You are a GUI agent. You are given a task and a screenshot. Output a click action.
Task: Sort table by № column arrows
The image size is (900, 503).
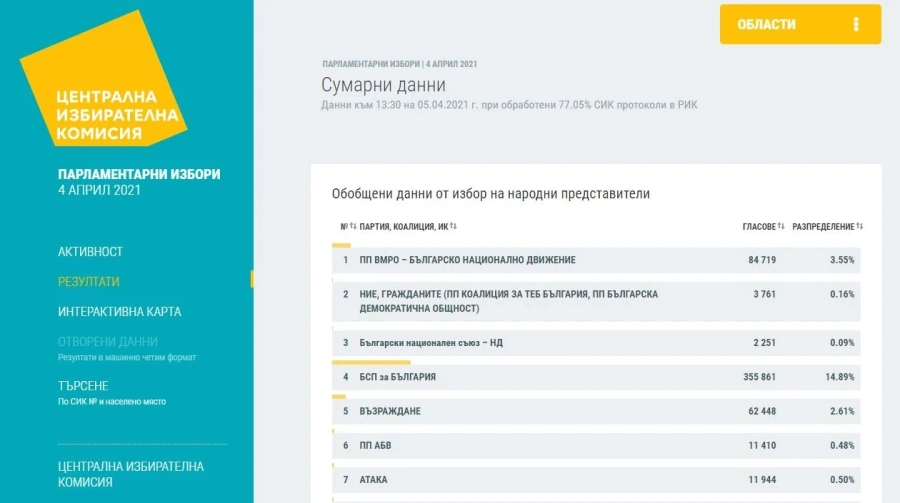353,226
